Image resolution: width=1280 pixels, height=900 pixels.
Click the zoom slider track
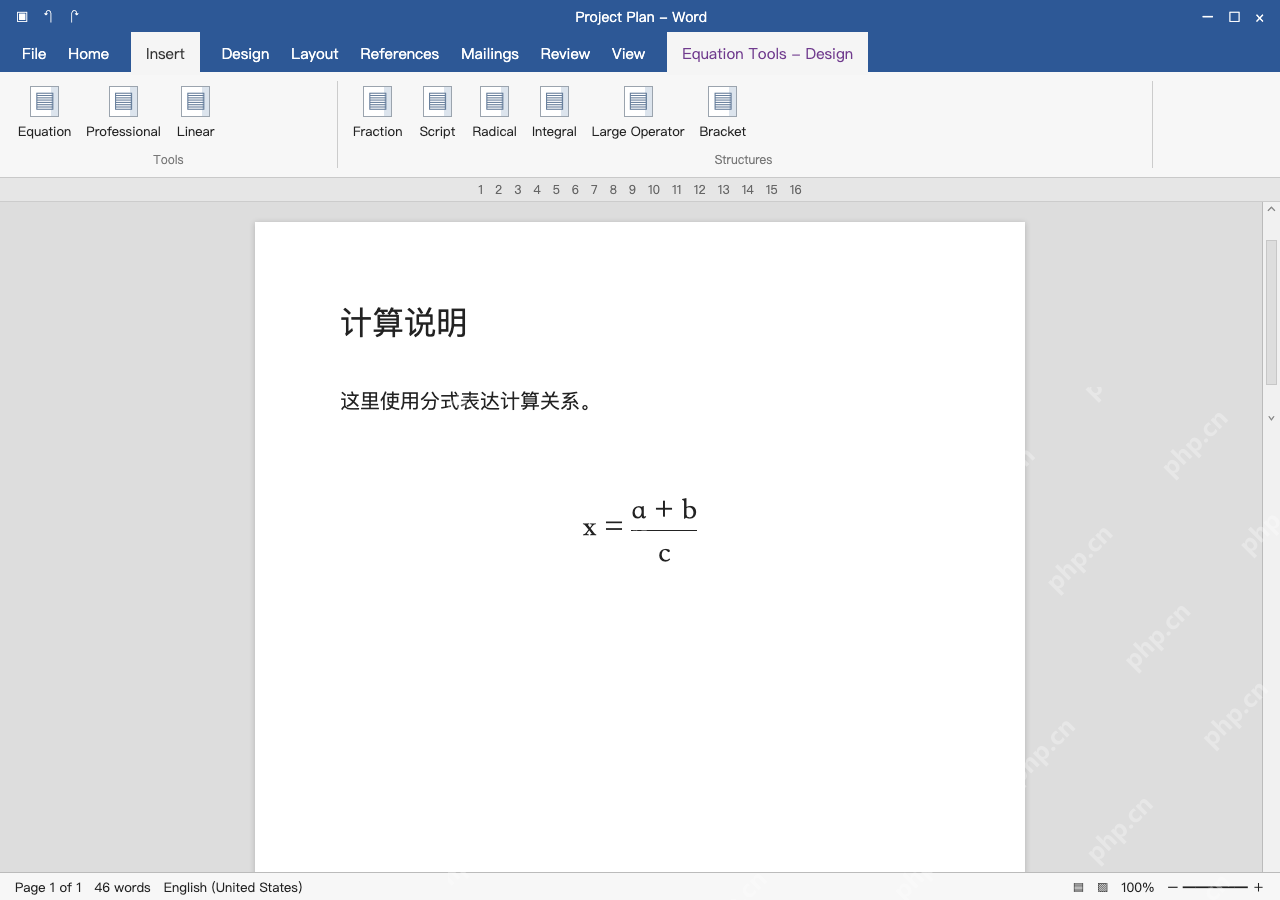[x=1215, y=887]
